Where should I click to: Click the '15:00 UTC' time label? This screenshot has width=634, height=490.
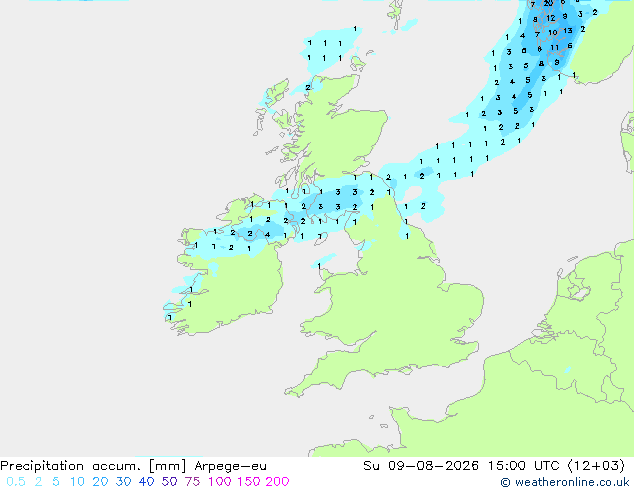[524, 466]
